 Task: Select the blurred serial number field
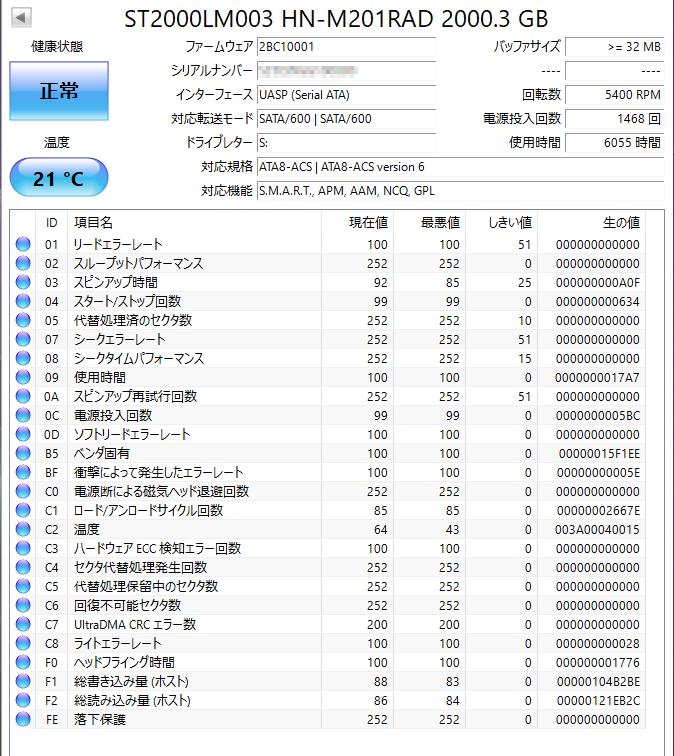[346, 71]
